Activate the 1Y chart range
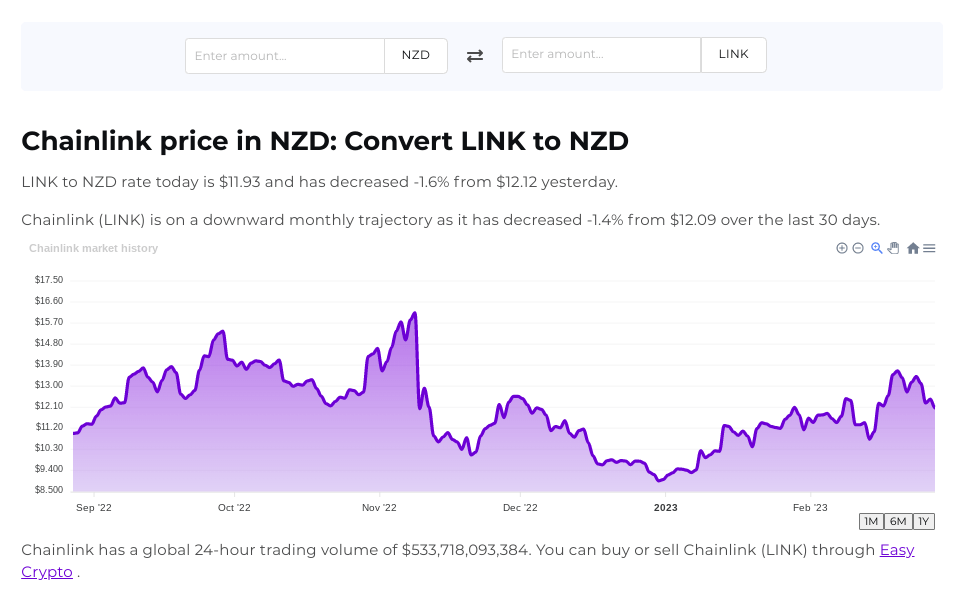The image size is (975, 602). click(922, 521)
